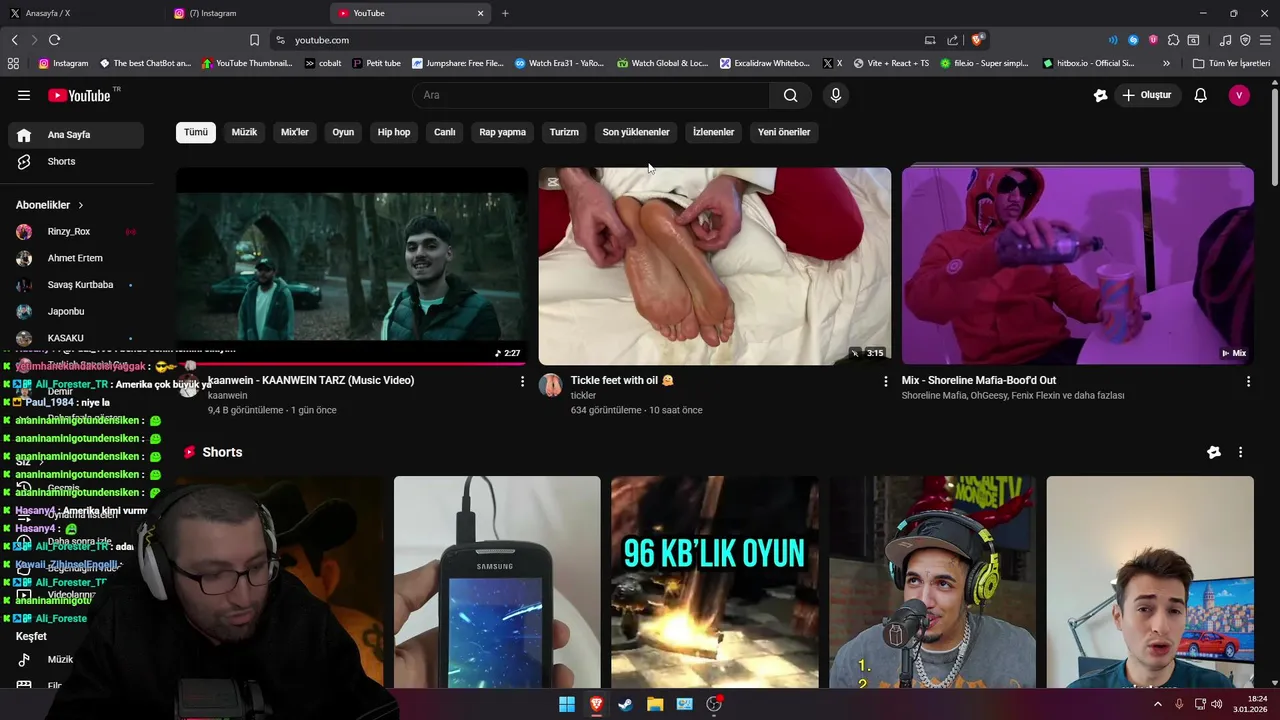Select the Rap yapma filter chip

[502, 132]
